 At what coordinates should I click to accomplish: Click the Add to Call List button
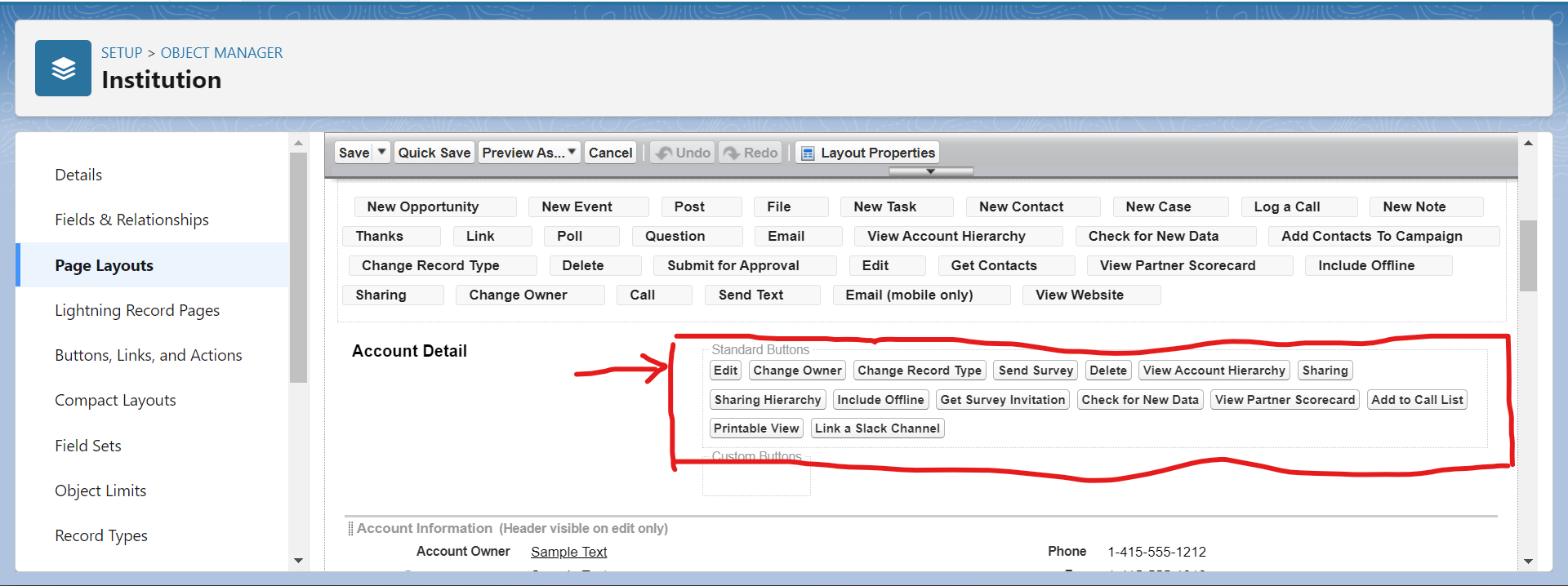point(1417,400)
